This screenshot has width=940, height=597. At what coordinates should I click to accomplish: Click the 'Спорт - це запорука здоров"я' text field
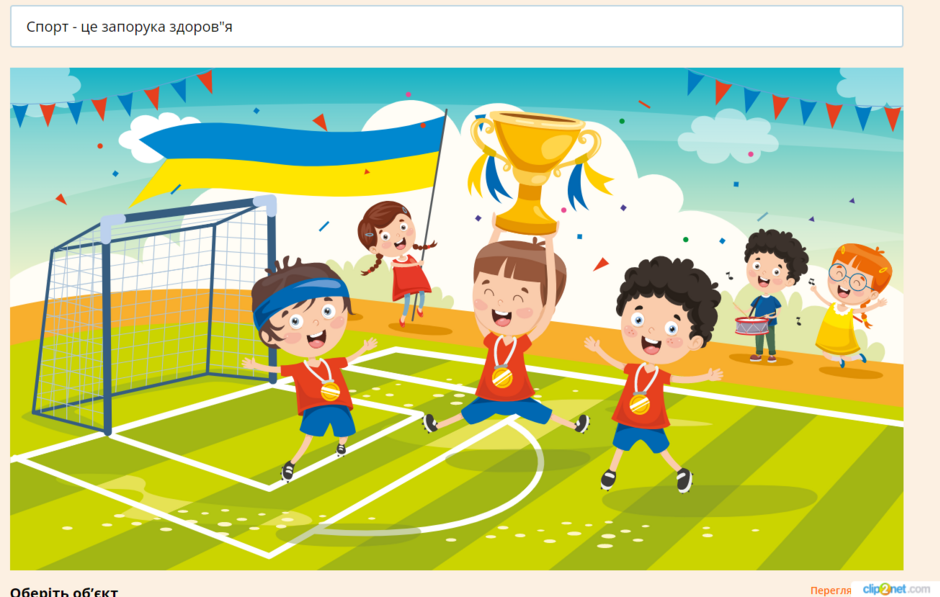(456, 26)
